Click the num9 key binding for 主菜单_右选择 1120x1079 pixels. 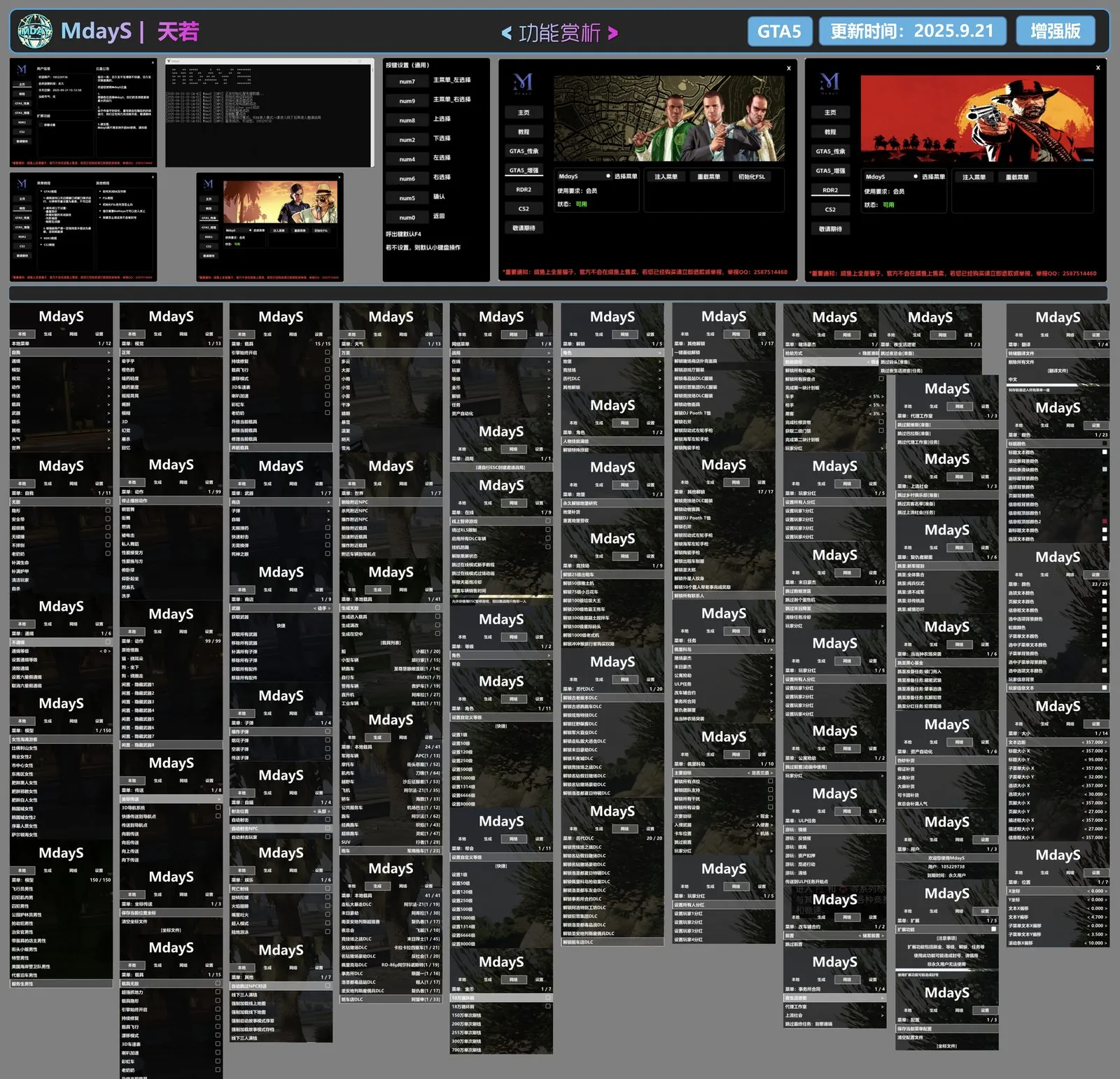pos(407,101)
